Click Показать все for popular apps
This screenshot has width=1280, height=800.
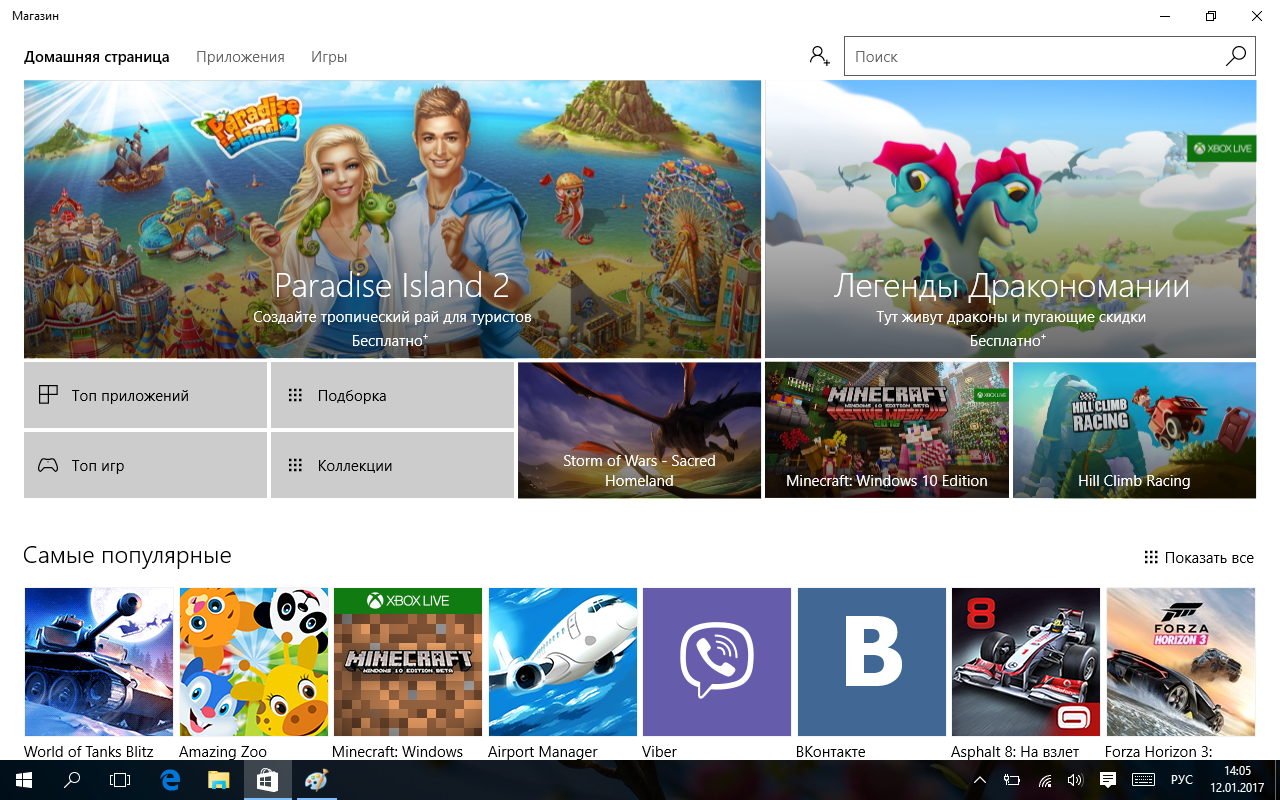(x=1199, y=557)
